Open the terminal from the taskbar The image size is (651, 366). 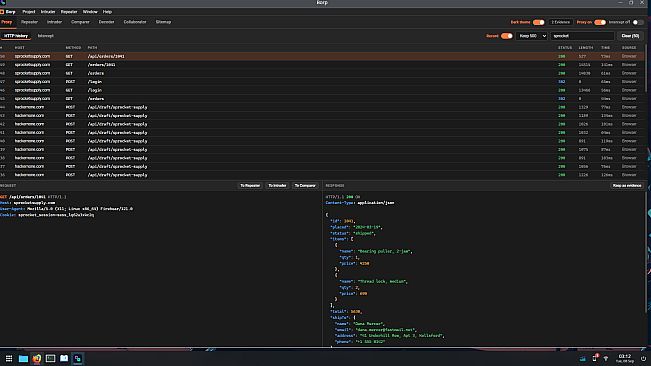click(50, 358)
